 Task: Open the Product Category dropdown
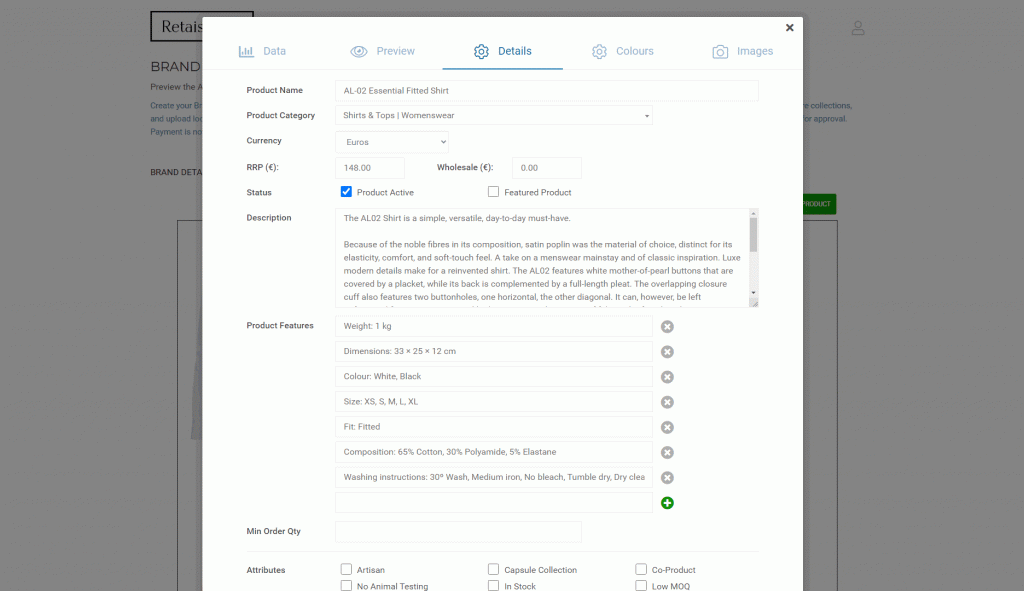coord(494,116)
